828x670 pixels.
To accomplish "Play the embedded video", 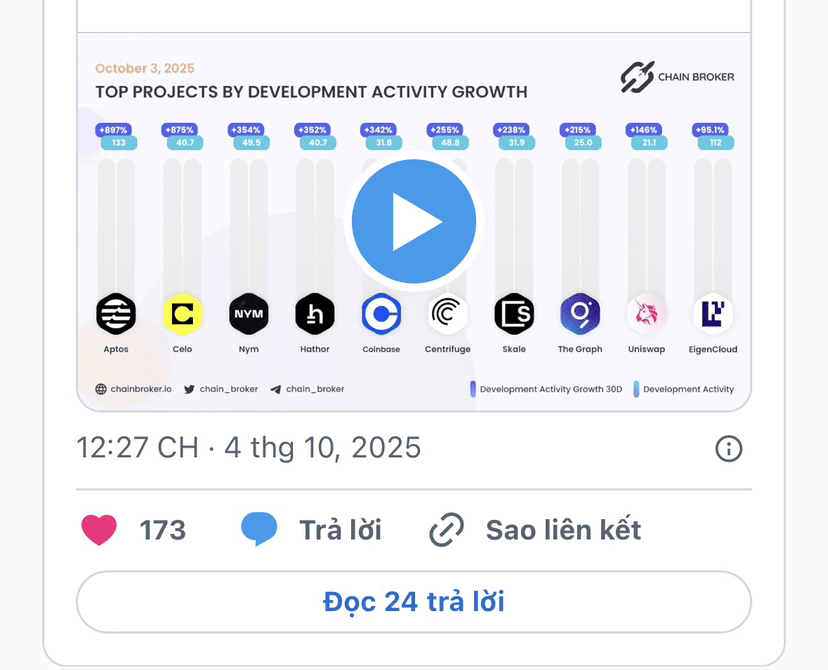I will (x=414, y=222).
